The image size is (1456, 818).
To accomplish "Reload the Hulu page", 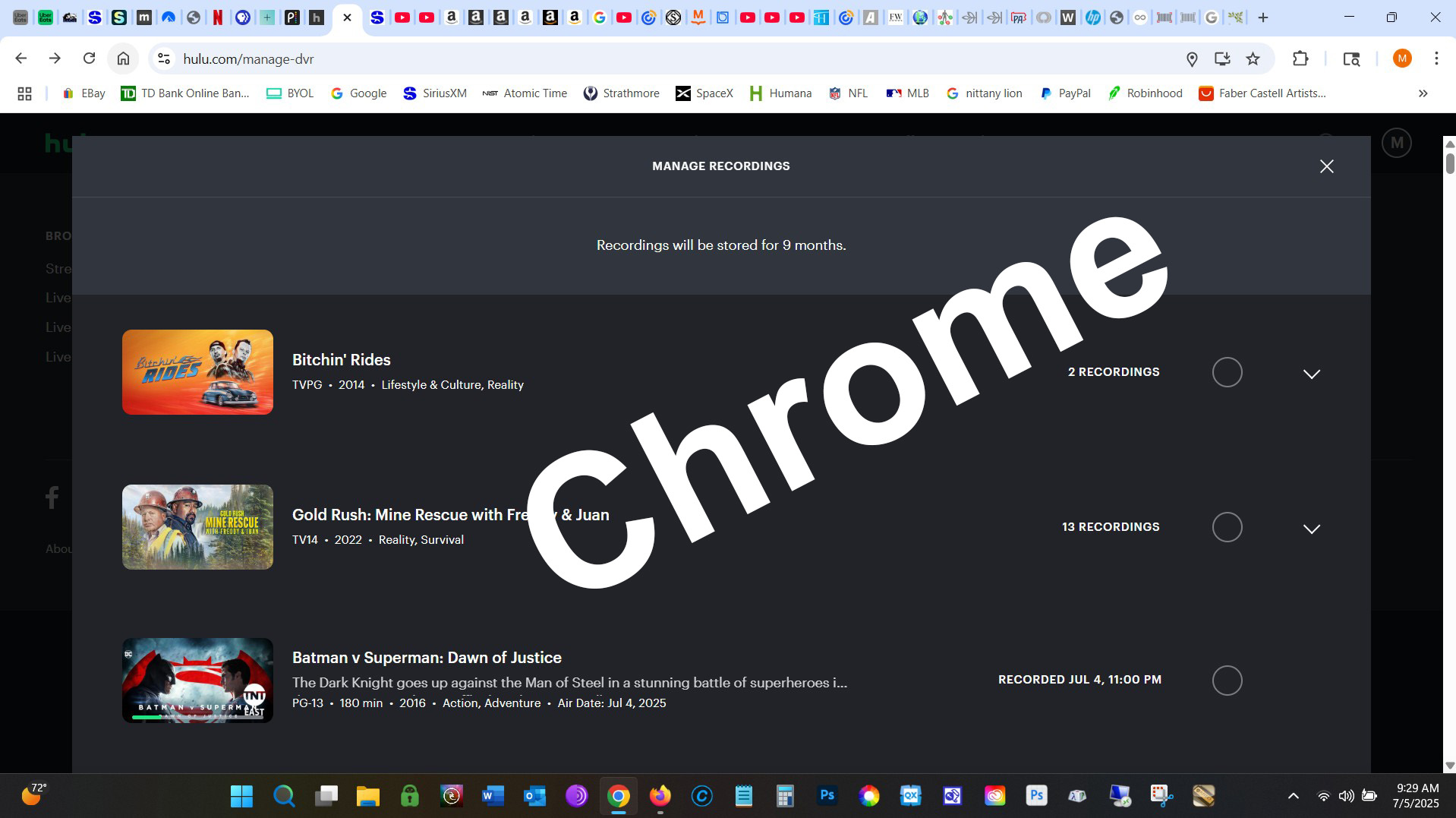I will click(89, 58).
